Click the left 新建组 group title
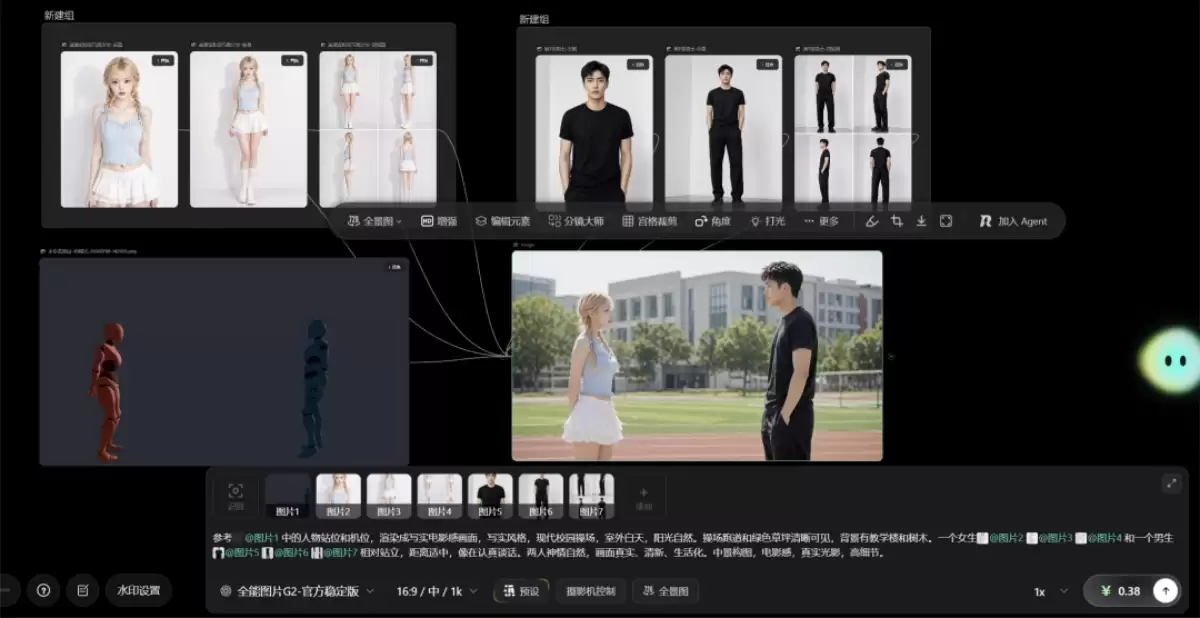The width and height of the screenshot is (1200, 618). [61, 15]
